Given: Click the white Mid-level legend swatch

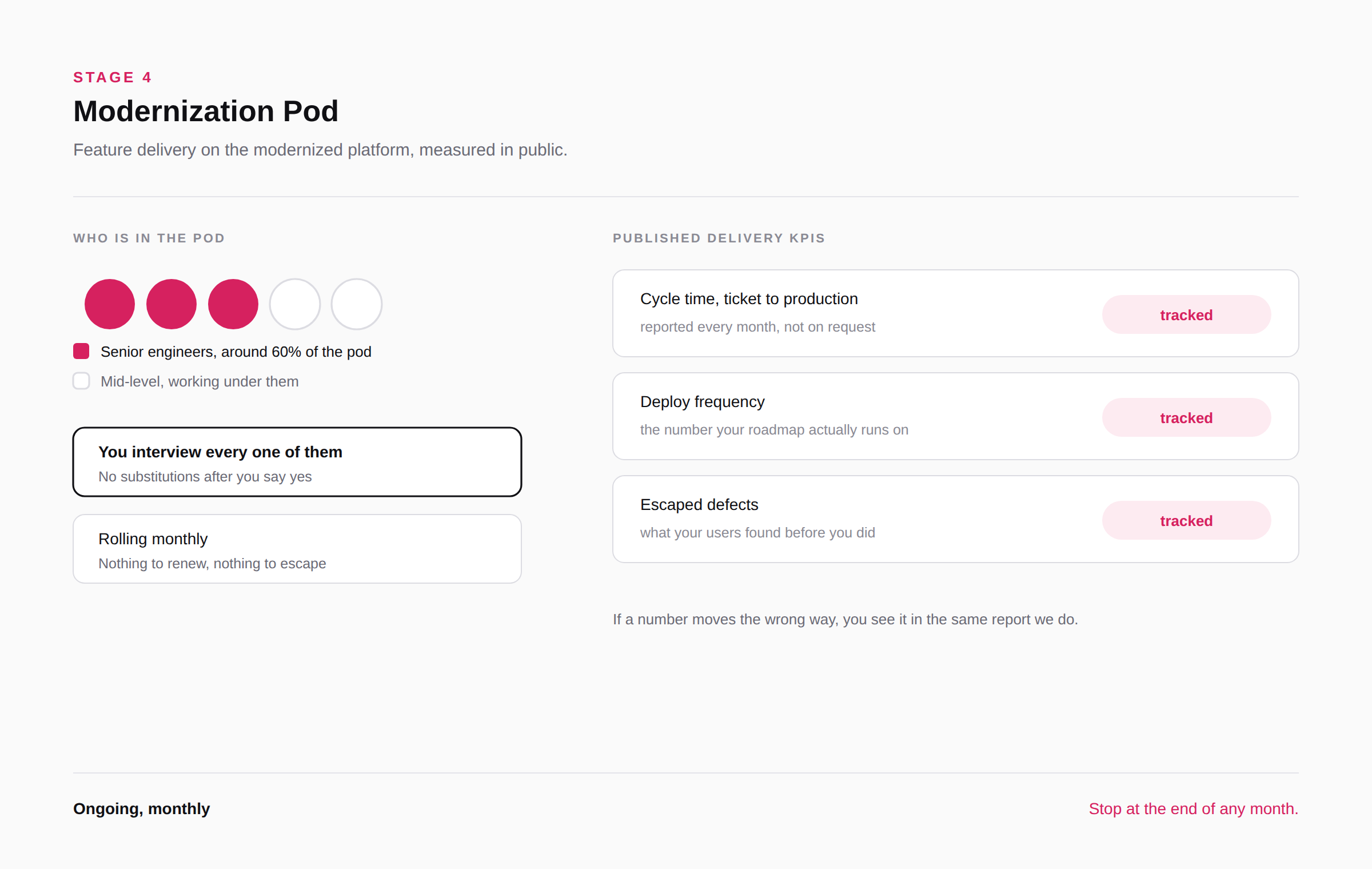Looking at the screenshot, I should (x=81, y=381).
